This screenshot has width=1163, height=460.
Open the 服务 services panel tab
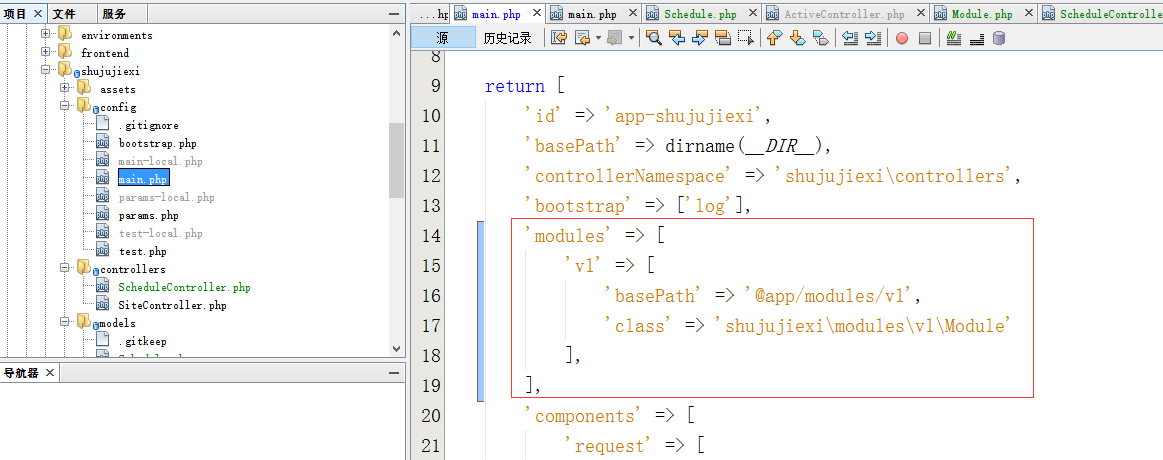114,14
